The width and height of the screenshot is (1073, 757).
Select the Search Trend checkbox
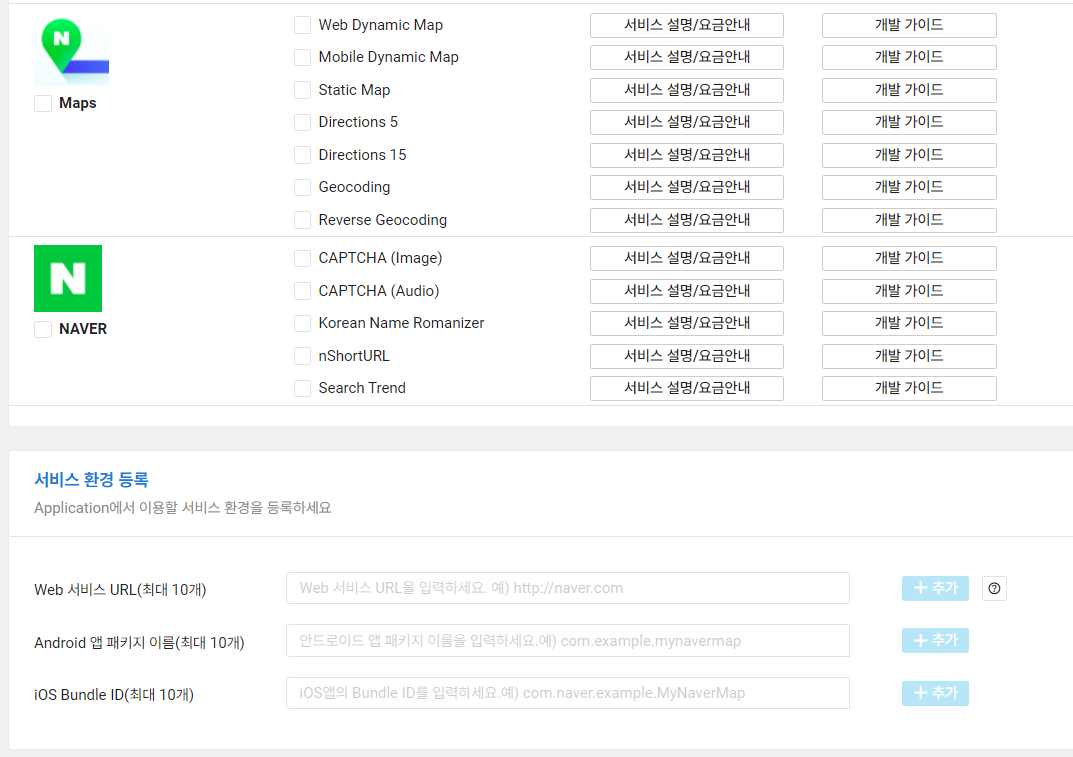[302, 389]
